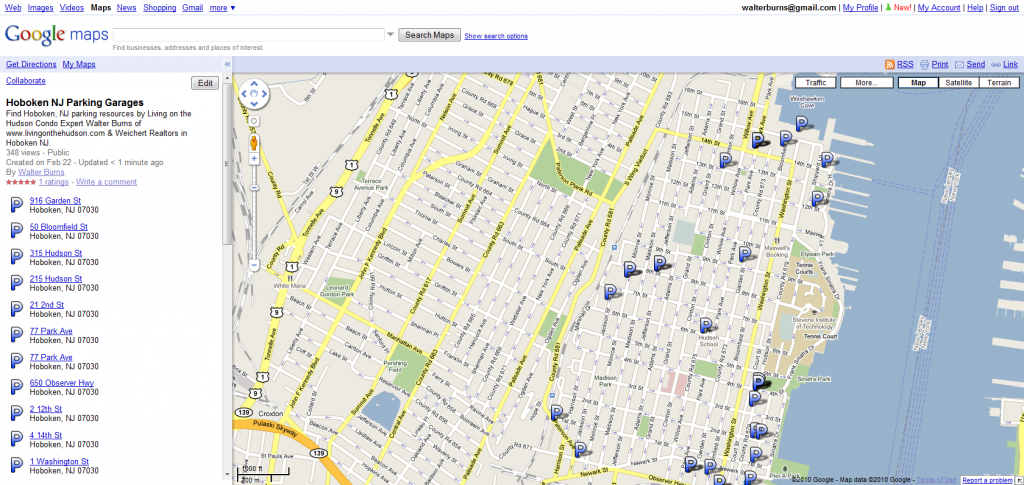Open the Terms of Use link
This screenshot has height=485, width=1024.
[x=936, y=480]
